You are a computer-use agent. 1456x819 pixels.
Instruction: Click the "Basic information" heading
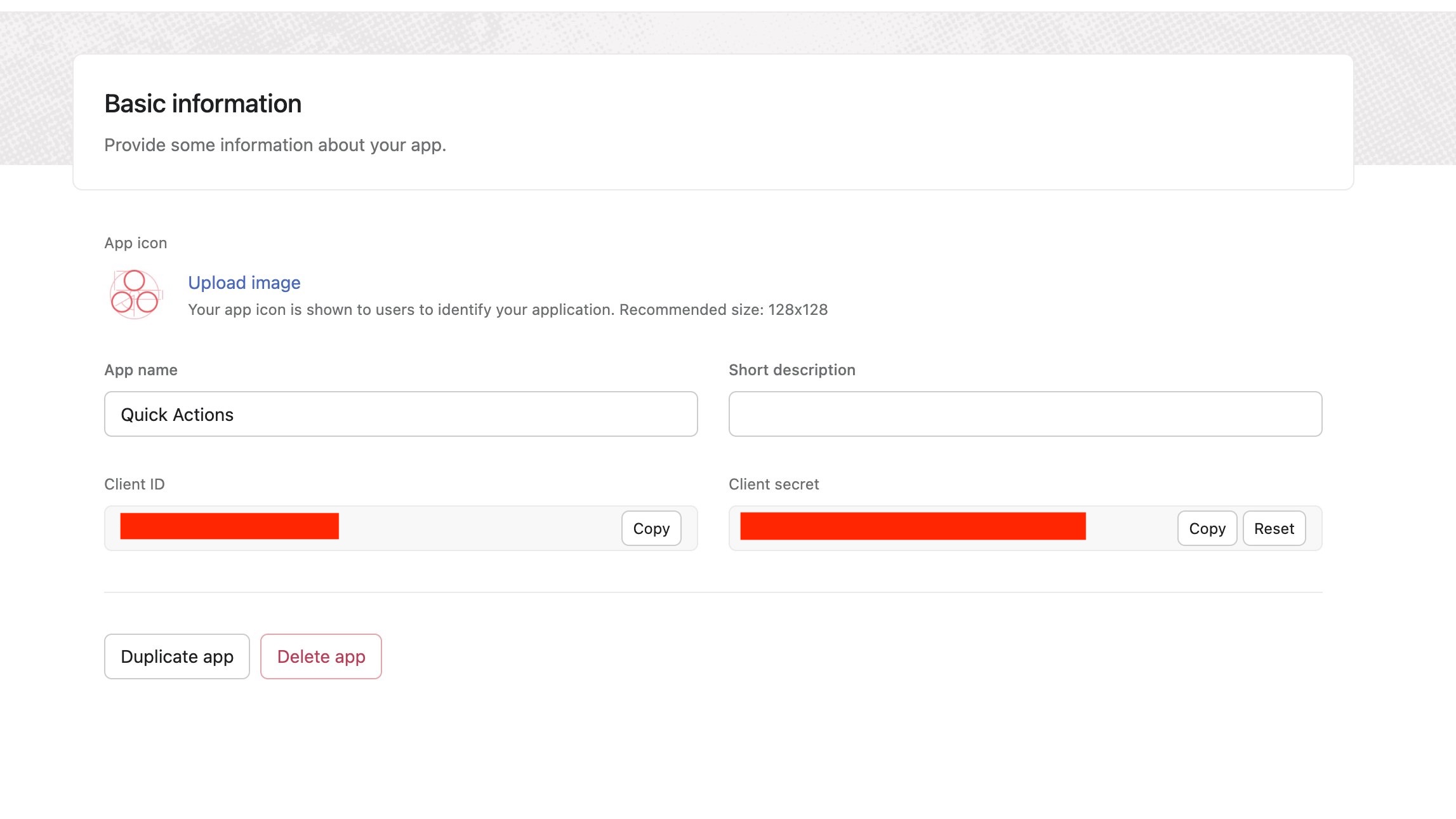point(202,103)
